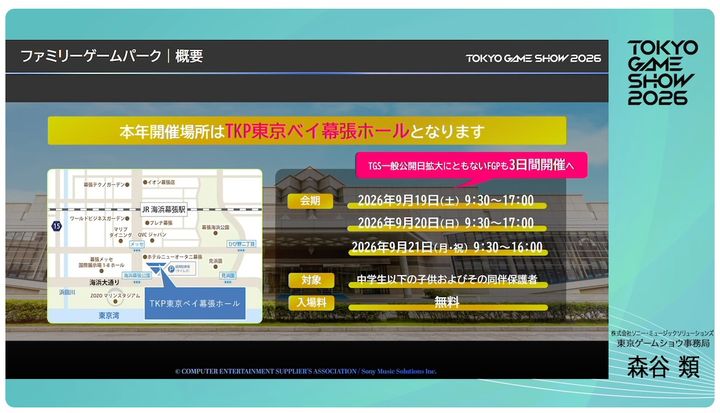The image size is (720, 413).
Task: Click the メッセ bus stop label on map
Action: pyautogui.click(x=137, y=244)
